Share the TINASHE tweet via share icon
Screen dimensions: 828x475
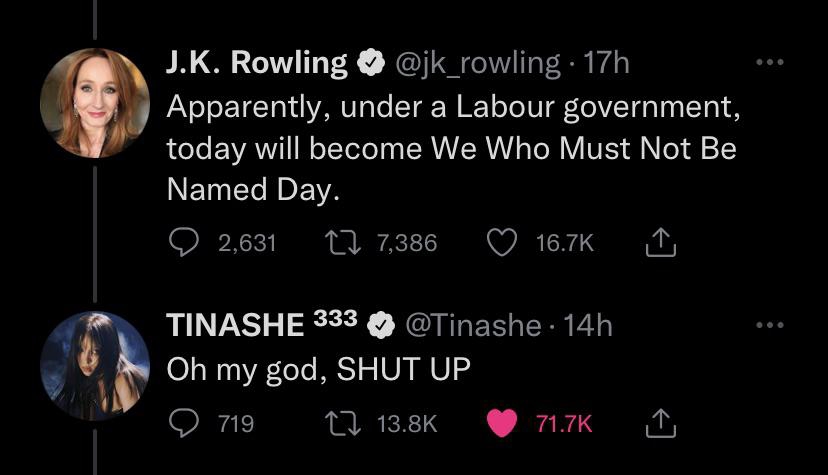662,424
